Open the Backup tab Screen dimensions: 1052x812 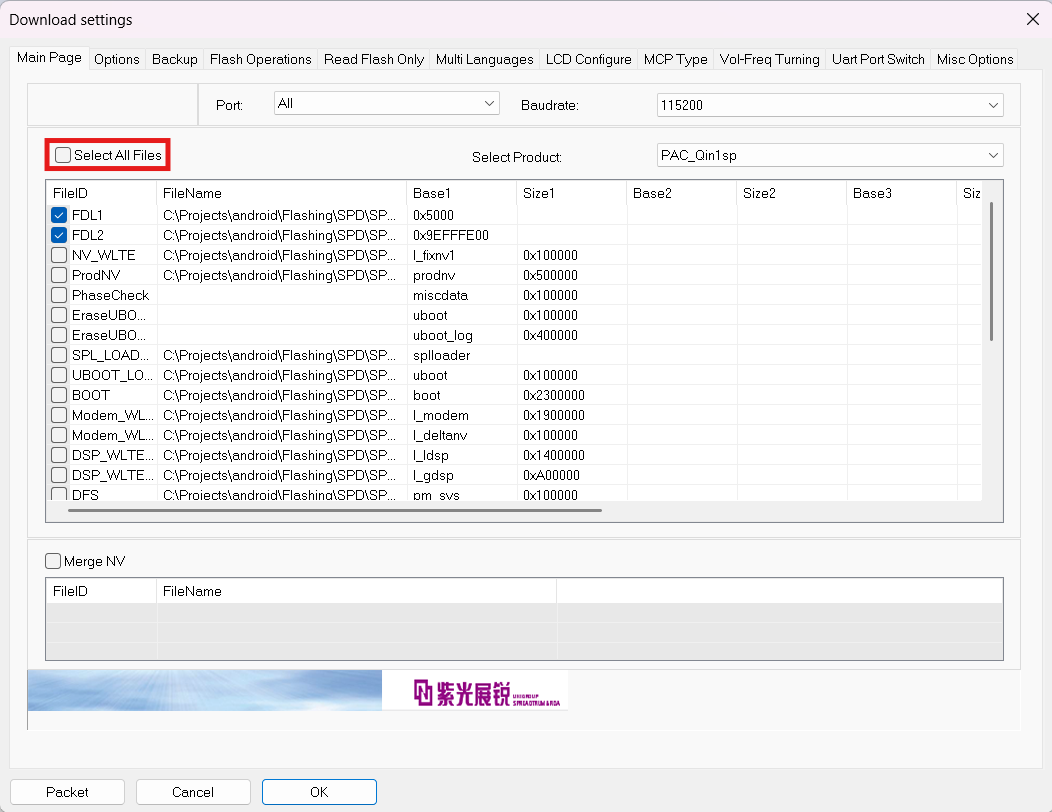coord(175,59)
